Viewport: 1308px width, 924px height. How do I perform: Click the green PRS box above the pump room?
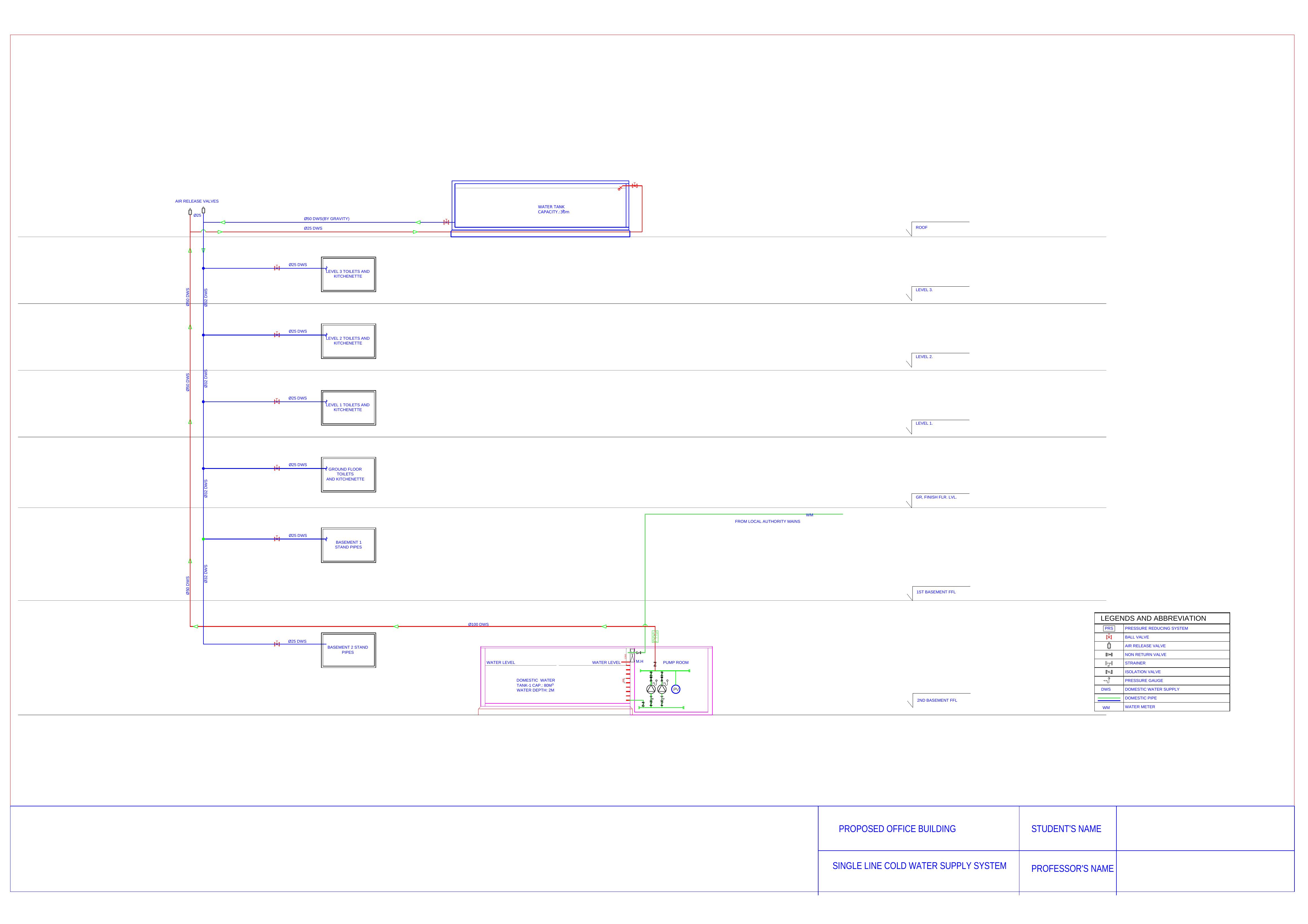pos(655,636)
